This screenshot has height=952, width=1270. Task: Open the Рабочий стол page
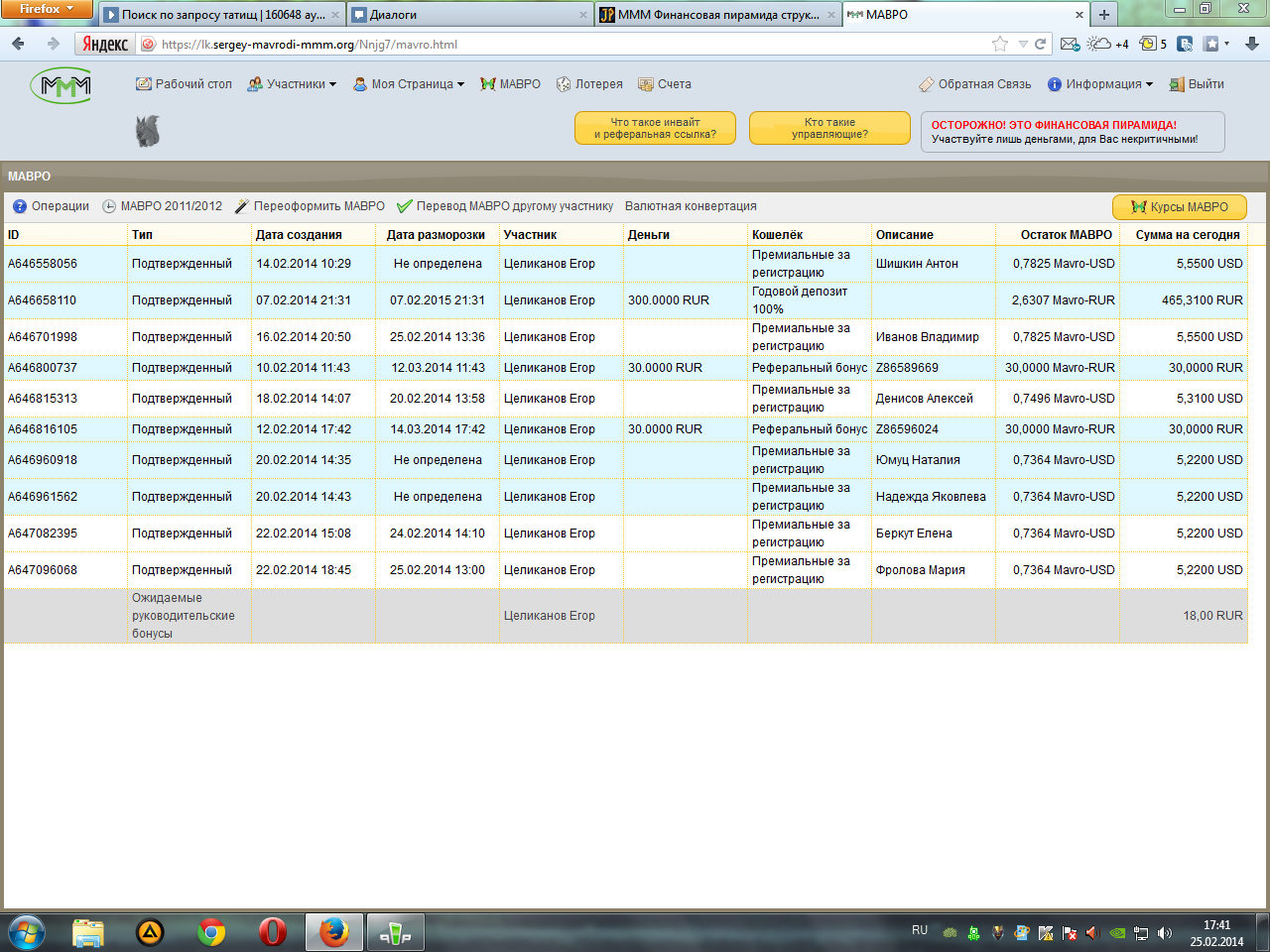(184, 84)
